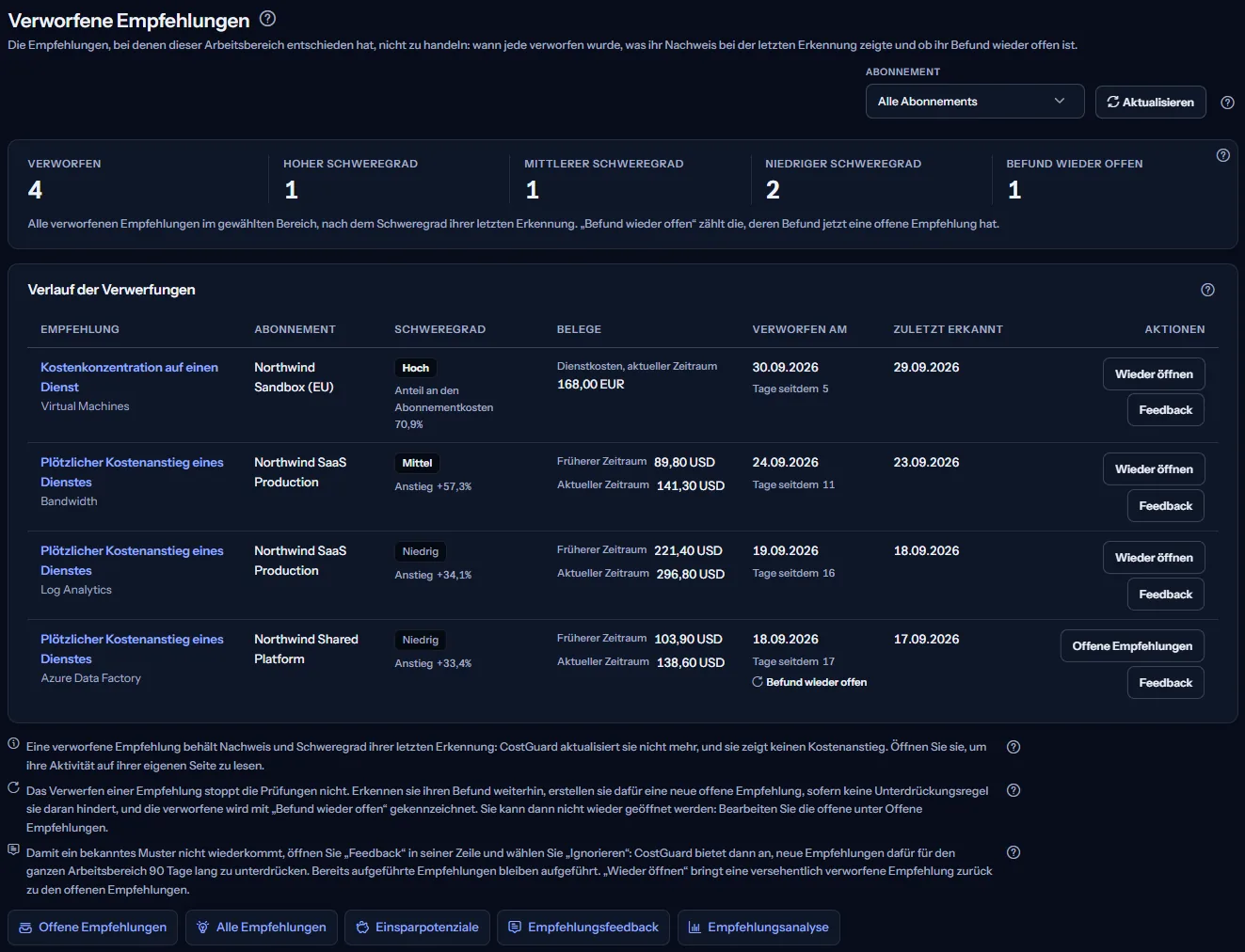Open help icon next to Aktualisieren button
The height and width of the screenshot is (952, 1245).
click(x=1227, y=103)
